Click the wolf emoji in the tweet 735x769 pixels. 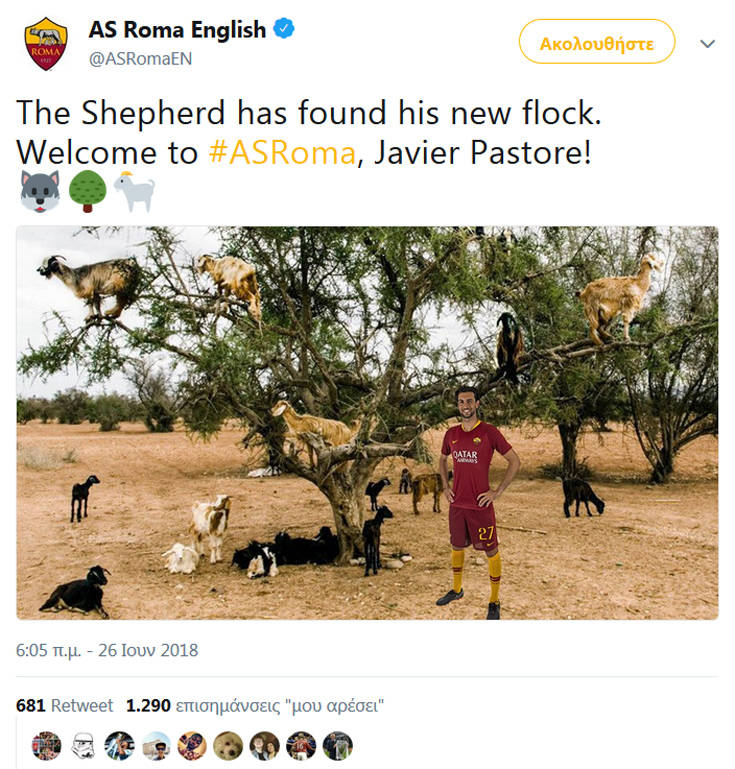pos(39,190)
